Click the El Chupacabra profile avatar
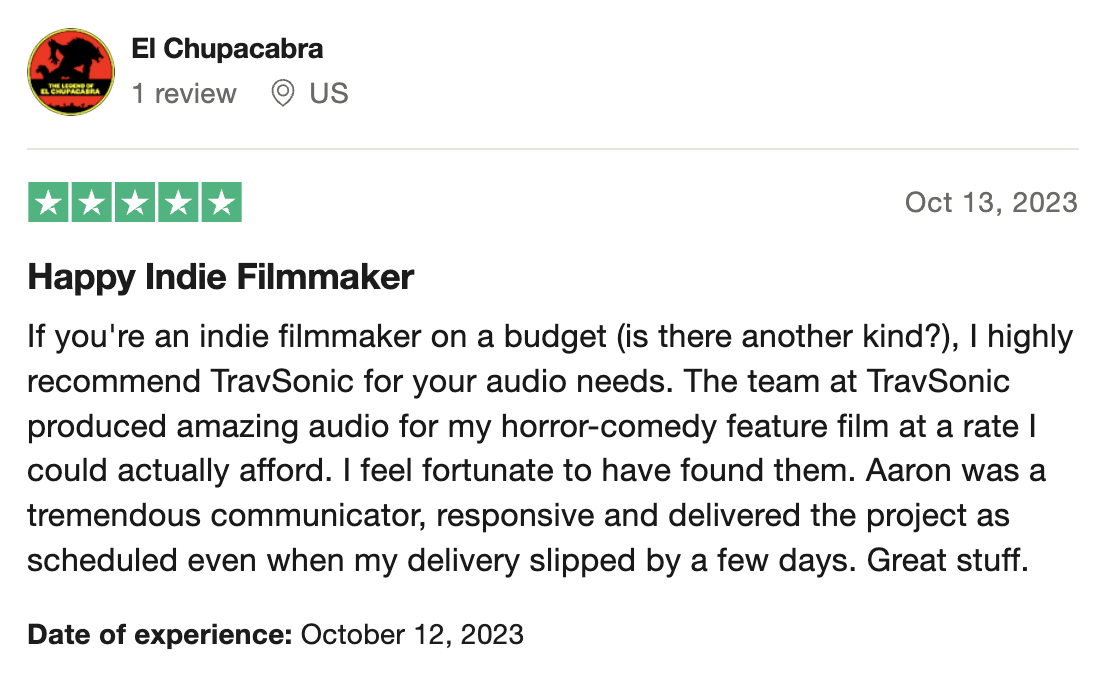The image size is (1108, 684). click(x=70, y=71)
